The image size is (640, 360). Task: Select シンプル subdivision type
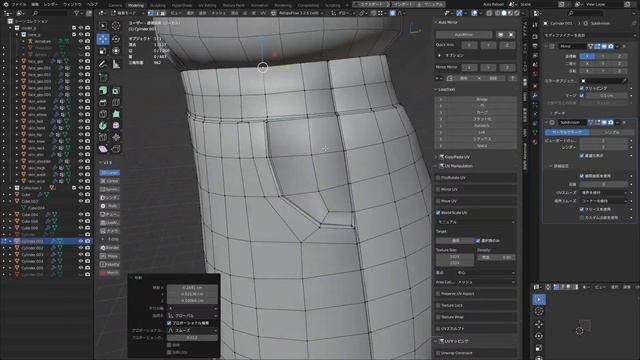(612, 132)
